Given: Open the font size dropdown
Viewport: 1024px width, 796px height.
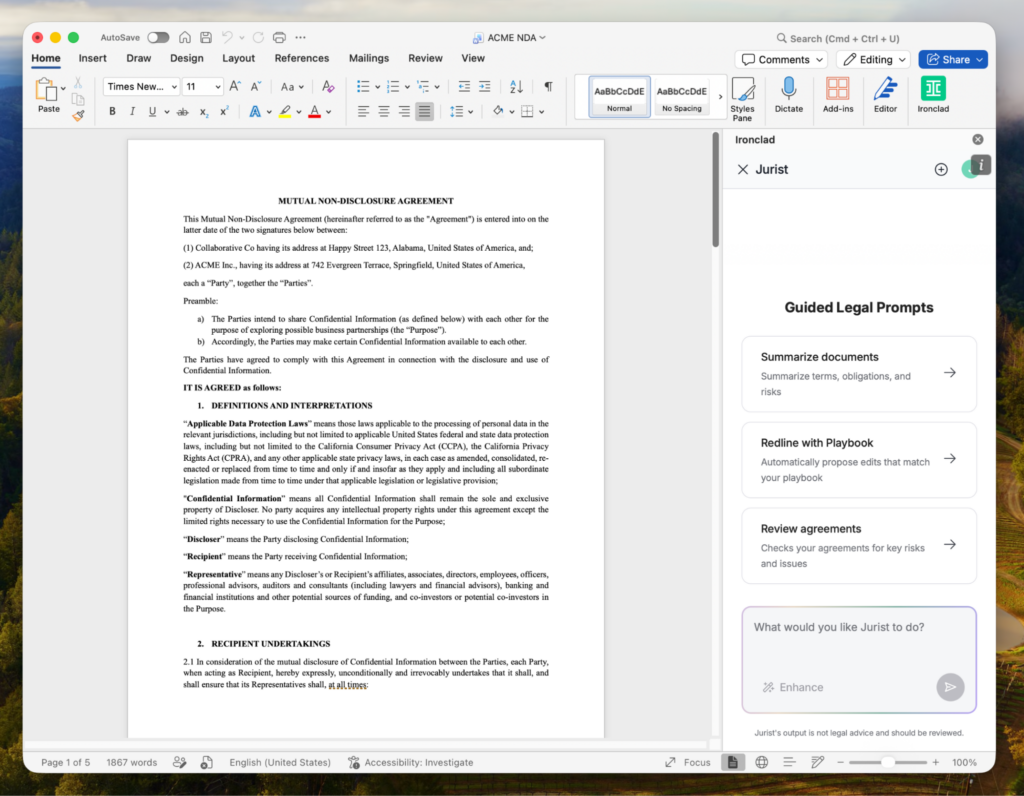Looking at the screenshot, I should [217, 86].
